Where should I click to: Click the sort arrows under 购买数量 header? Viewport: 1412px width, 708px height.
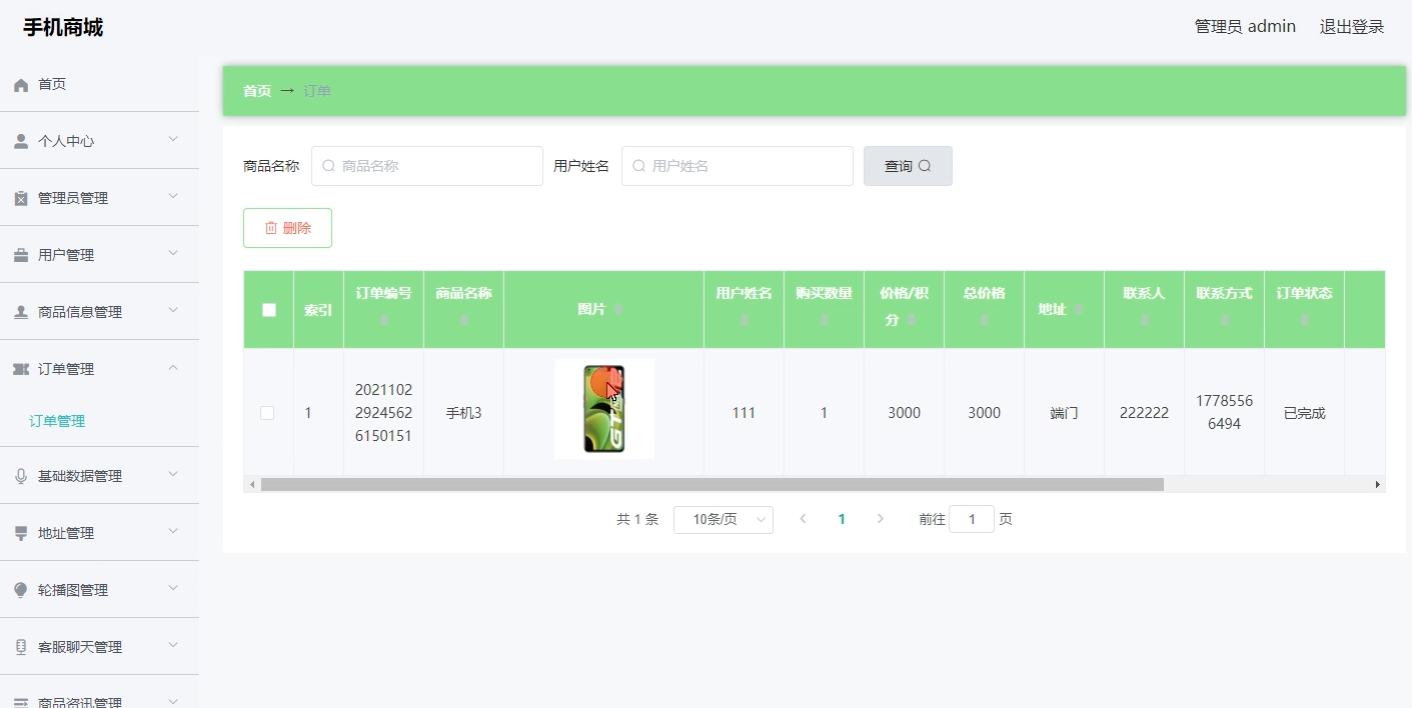coord(824,320)
